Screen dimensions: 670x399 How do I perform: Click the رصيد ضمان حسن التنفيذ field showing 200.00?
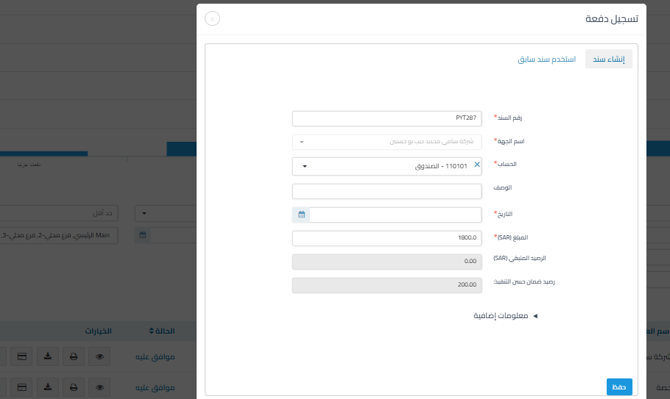387,285
